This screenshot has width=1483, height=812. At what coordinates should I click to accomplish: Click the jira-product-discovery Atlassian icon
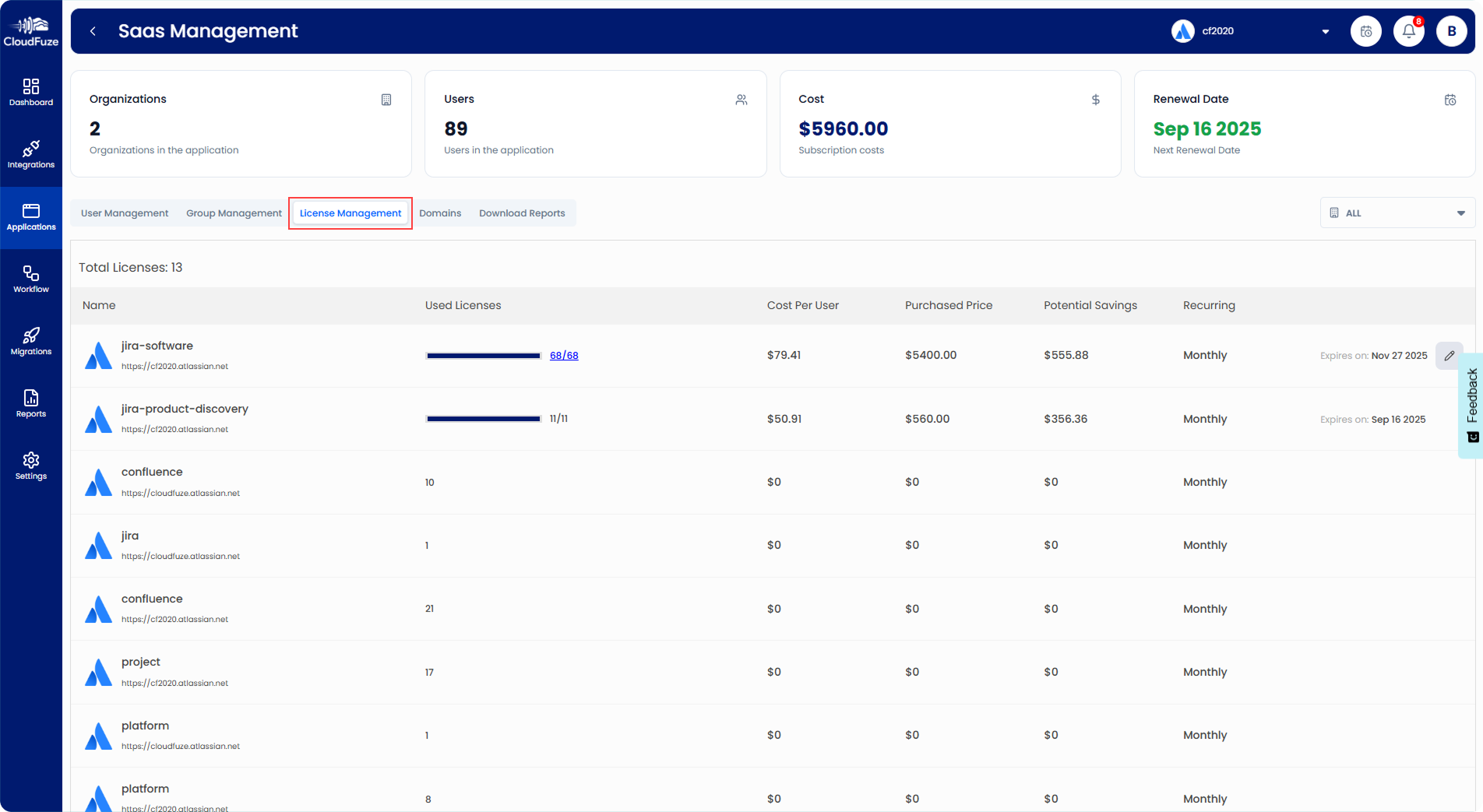(x=98, y=419)
